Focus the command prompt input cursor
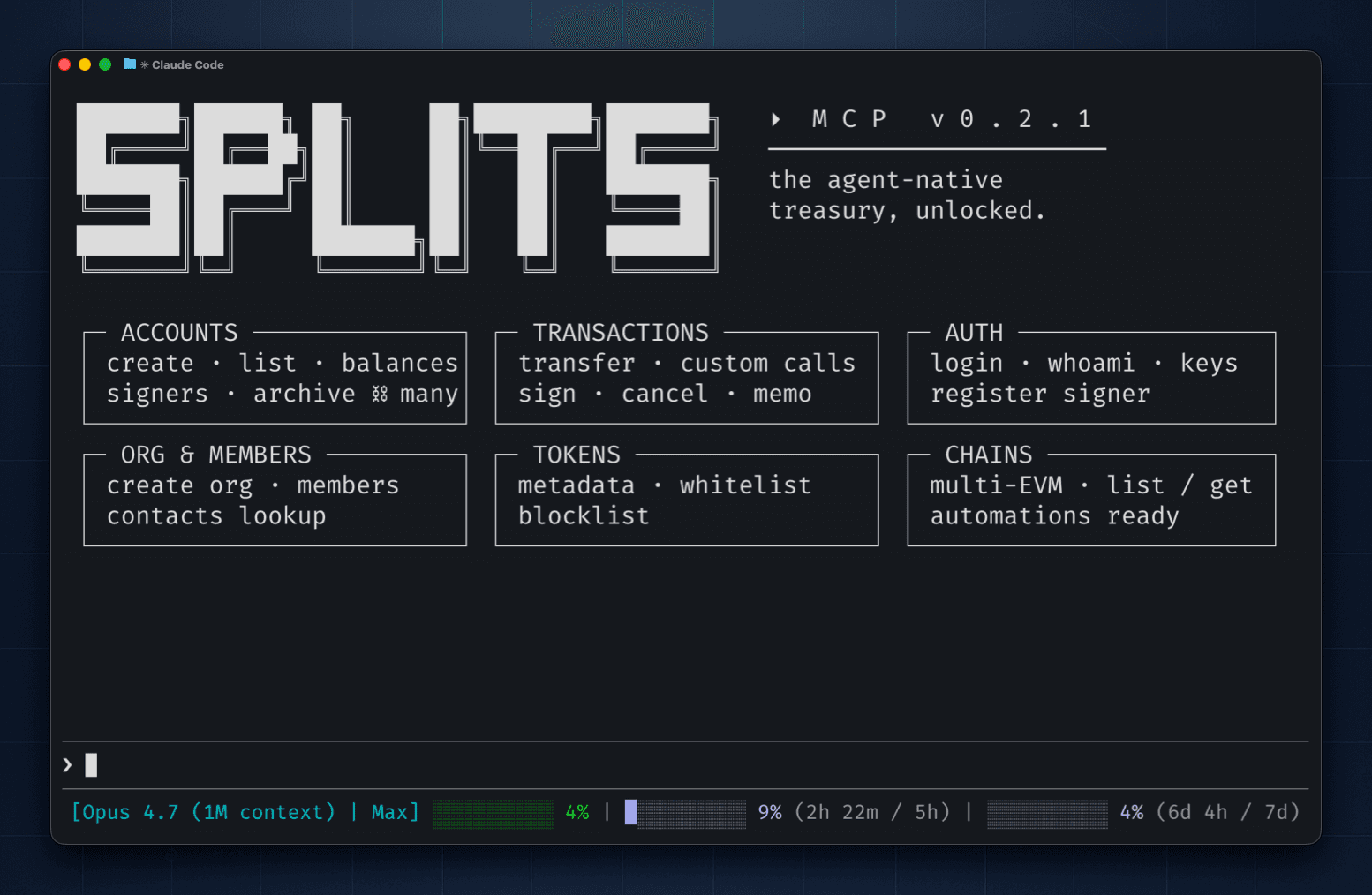 [x=91, y=765]
